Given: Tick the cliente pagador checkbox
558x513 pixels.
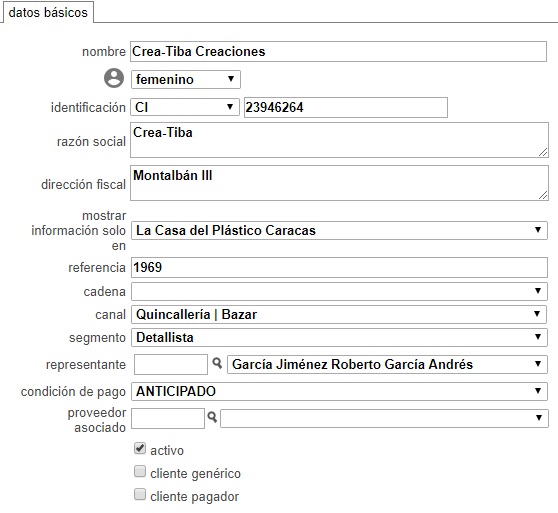Looking at the screenshot, I should [140, 495].
